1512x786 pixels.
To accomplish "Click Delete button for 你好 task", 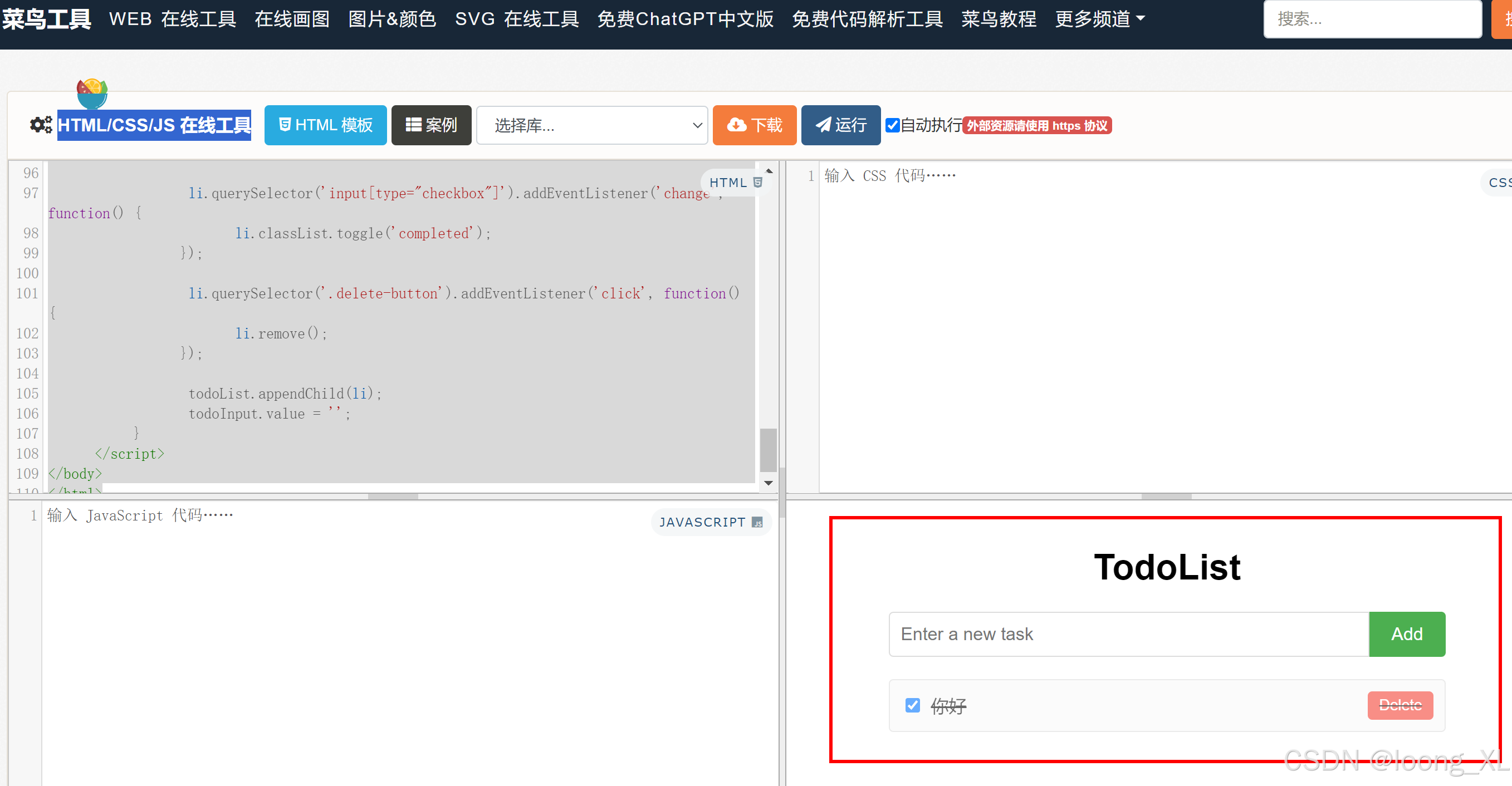I will [1400, 705].
